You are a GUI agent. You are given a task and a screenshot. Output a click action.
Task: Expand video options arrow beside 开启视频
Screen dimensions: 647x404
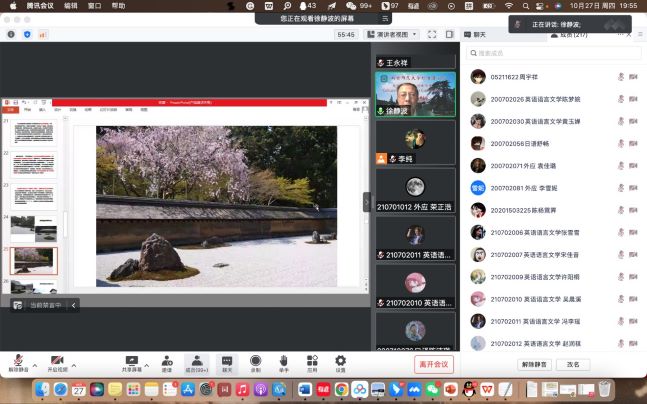pyautogui.click(x=75, y=364)
